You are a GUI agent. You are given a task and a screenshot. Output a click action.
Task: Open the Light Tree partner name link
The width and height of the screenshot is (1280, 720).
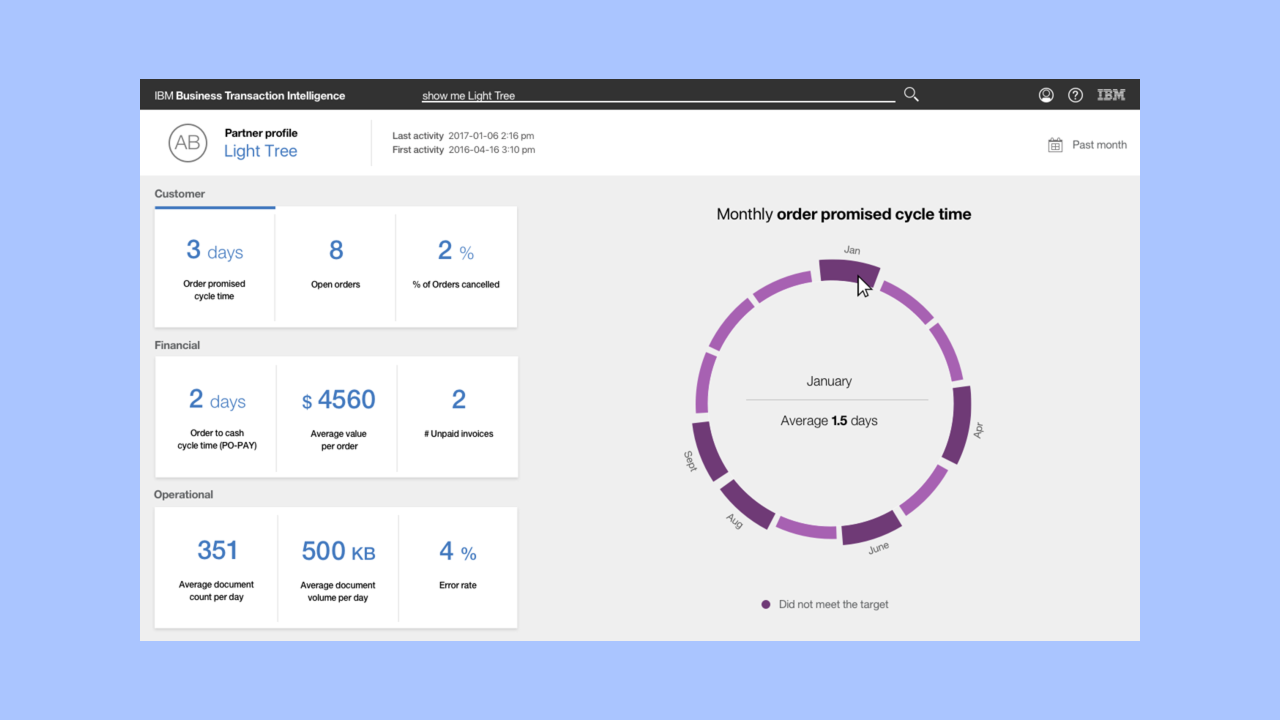click(x=261, y=151)
